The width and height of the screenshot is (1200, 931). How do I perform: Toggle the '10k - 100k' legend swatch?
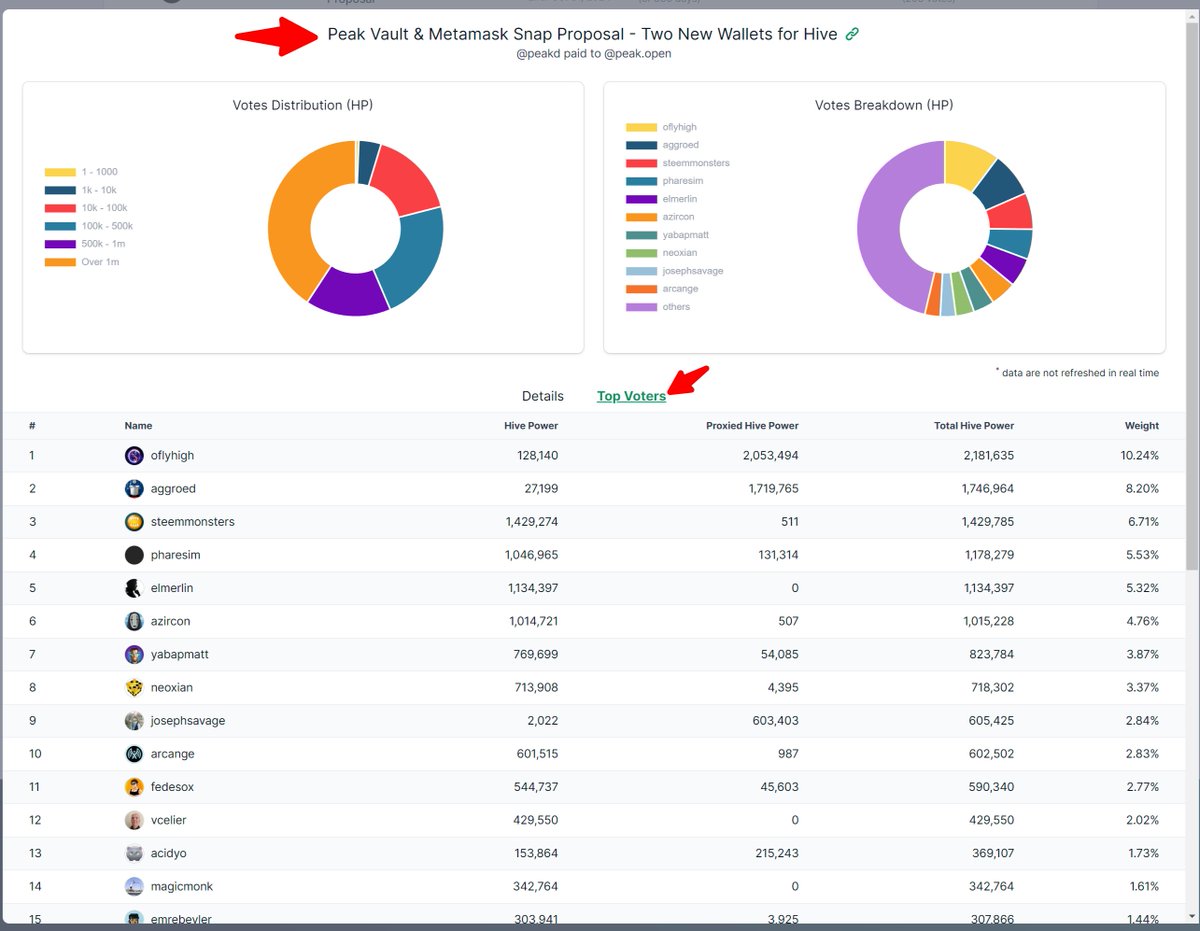tap(60, 208)
